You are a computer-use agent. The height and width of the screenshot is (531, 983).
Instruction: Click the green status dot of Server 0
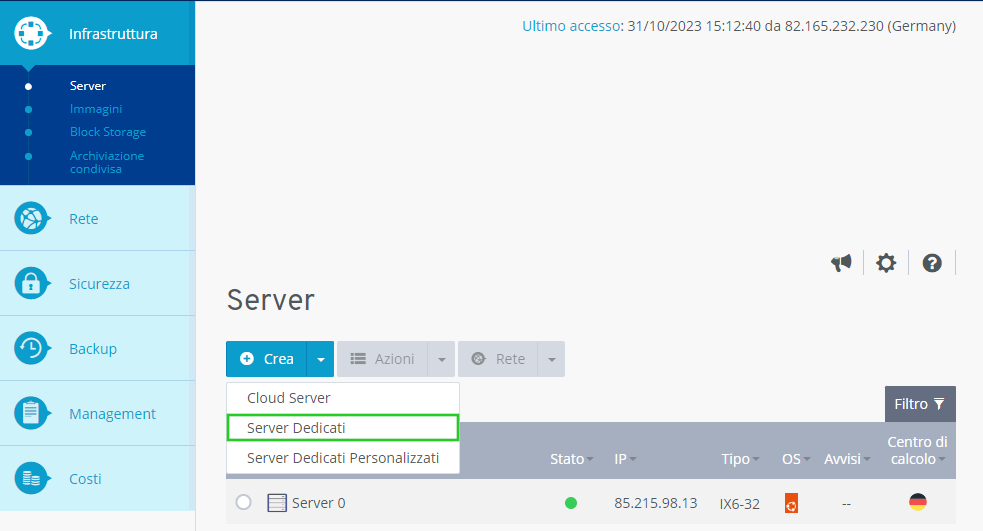pos(570,503)
